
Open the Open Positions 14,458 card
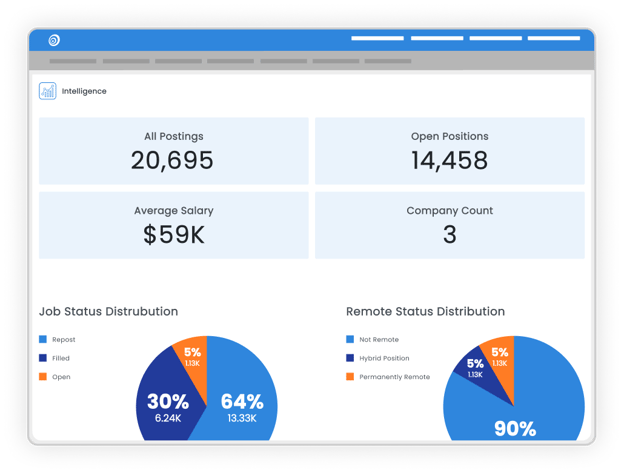pyautogui.click(x=450, y=151)
